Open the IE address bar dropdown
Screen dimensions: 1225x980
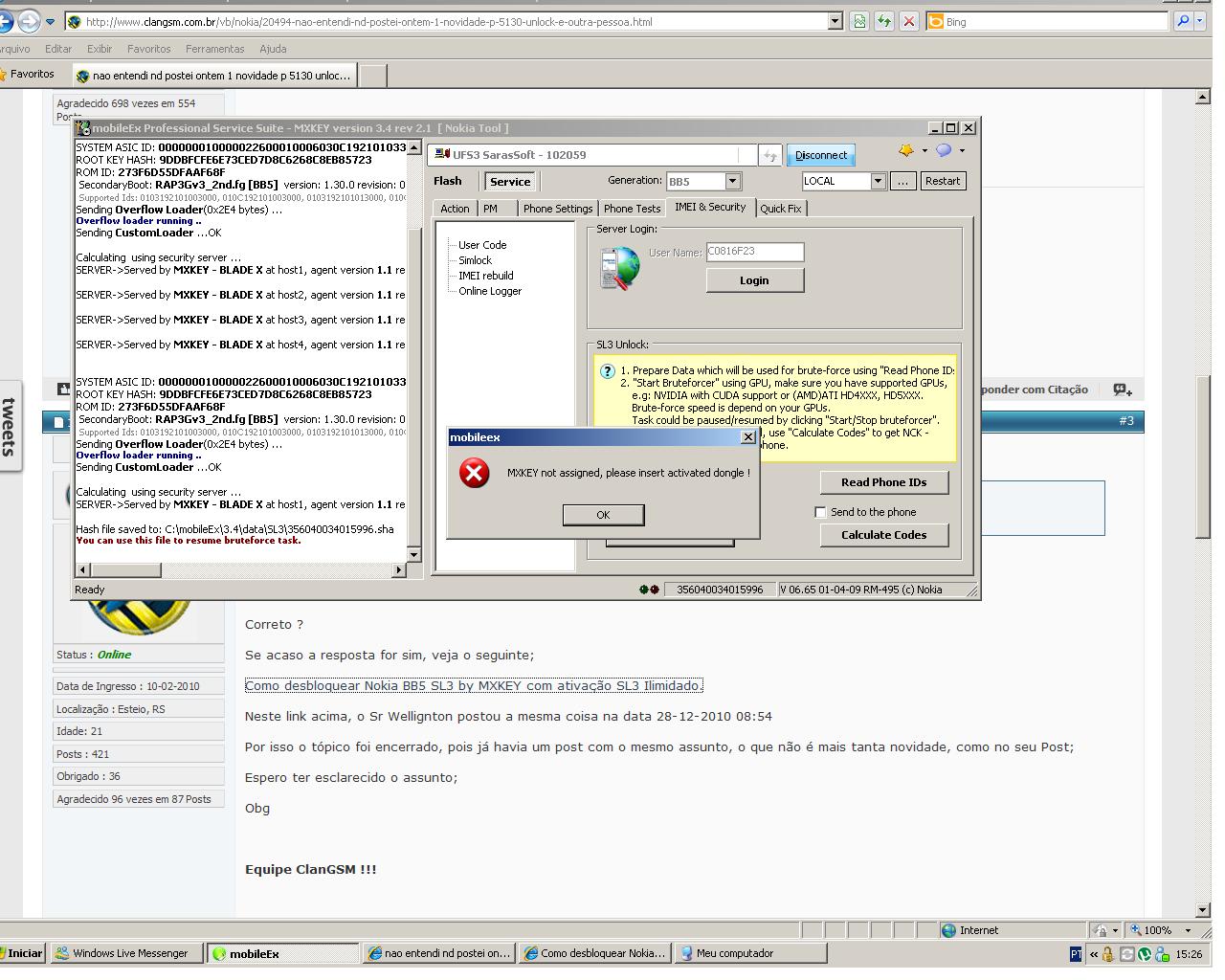(x=835, y=21)
